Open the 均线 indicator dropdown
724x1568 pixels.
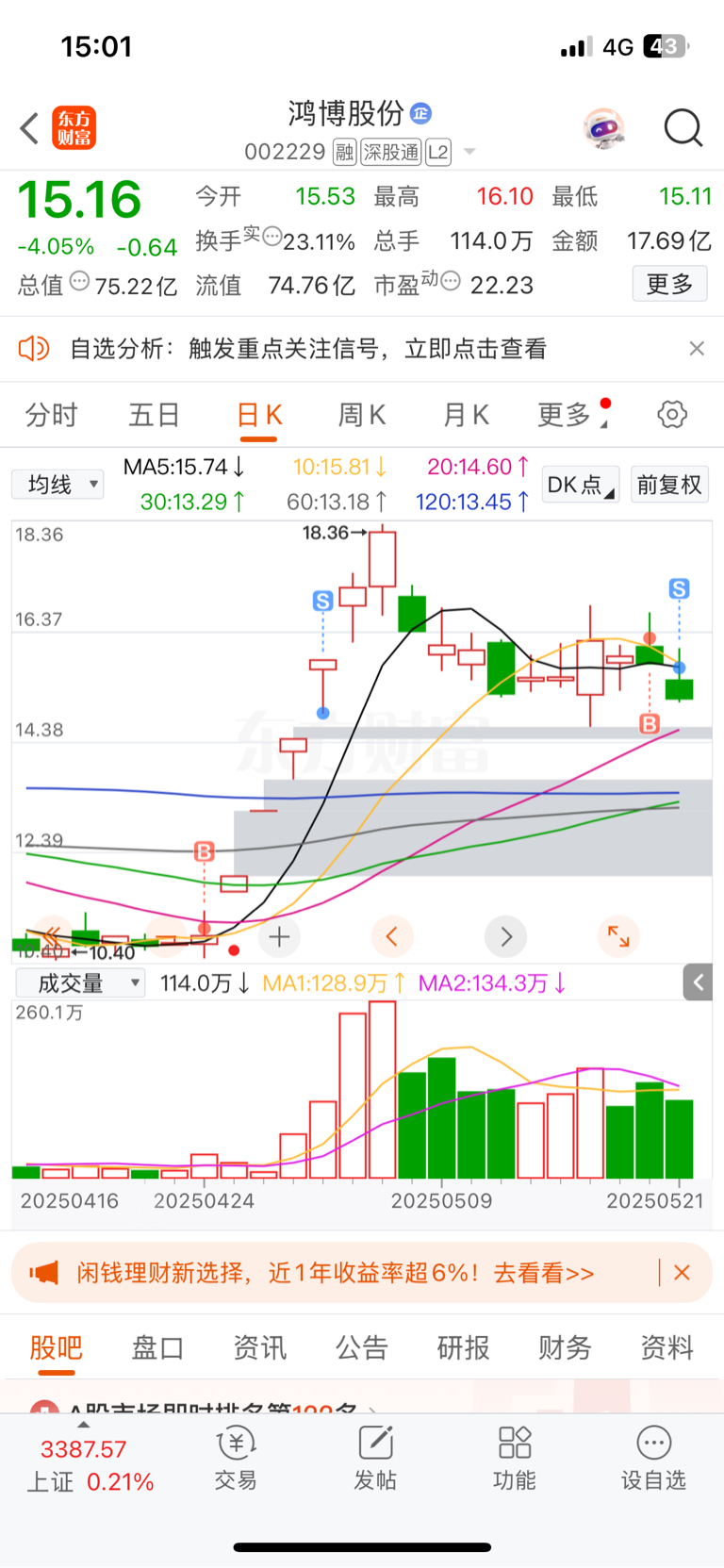[58, 485]
